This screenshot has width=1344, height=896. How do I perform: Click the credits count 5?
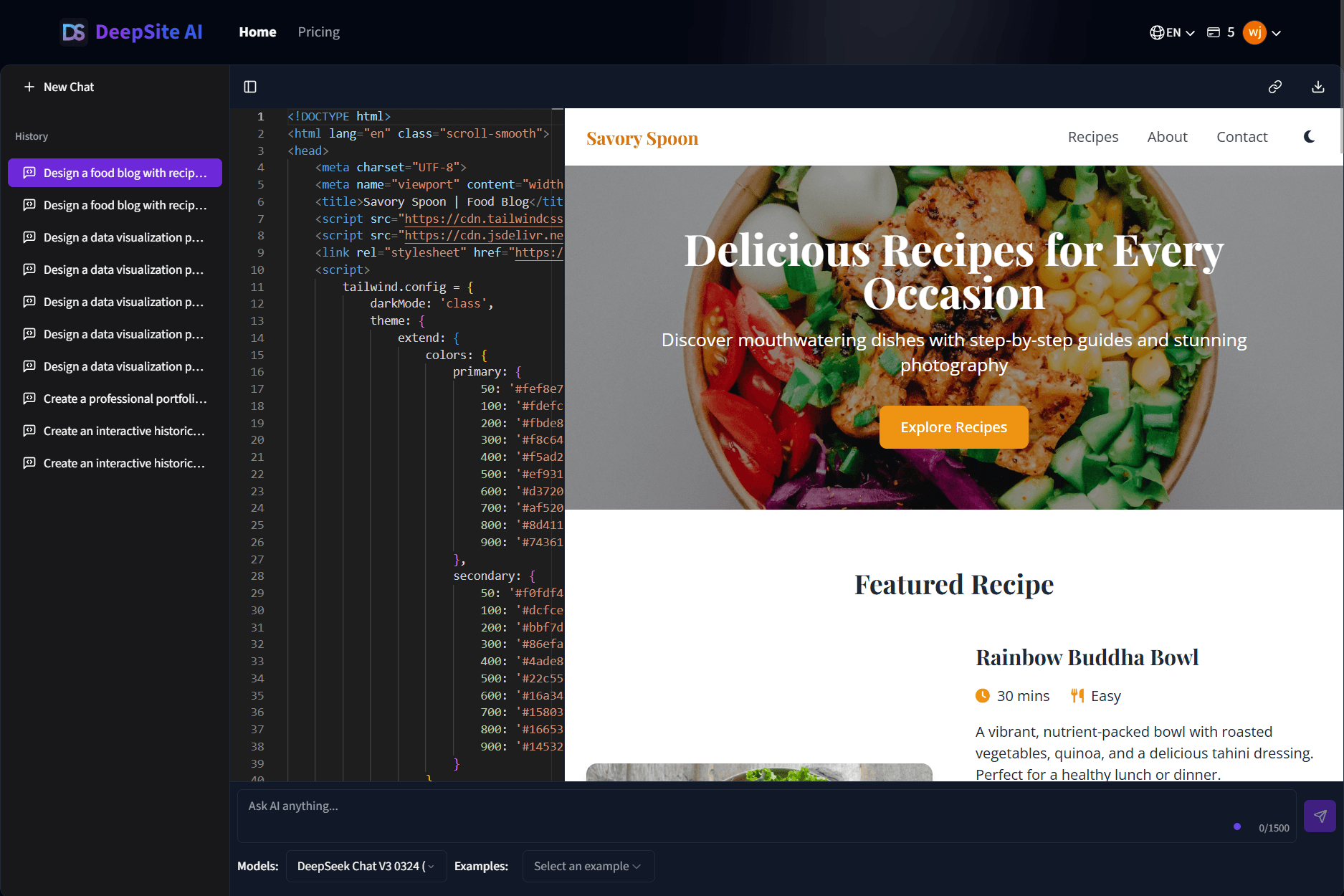1231,32
